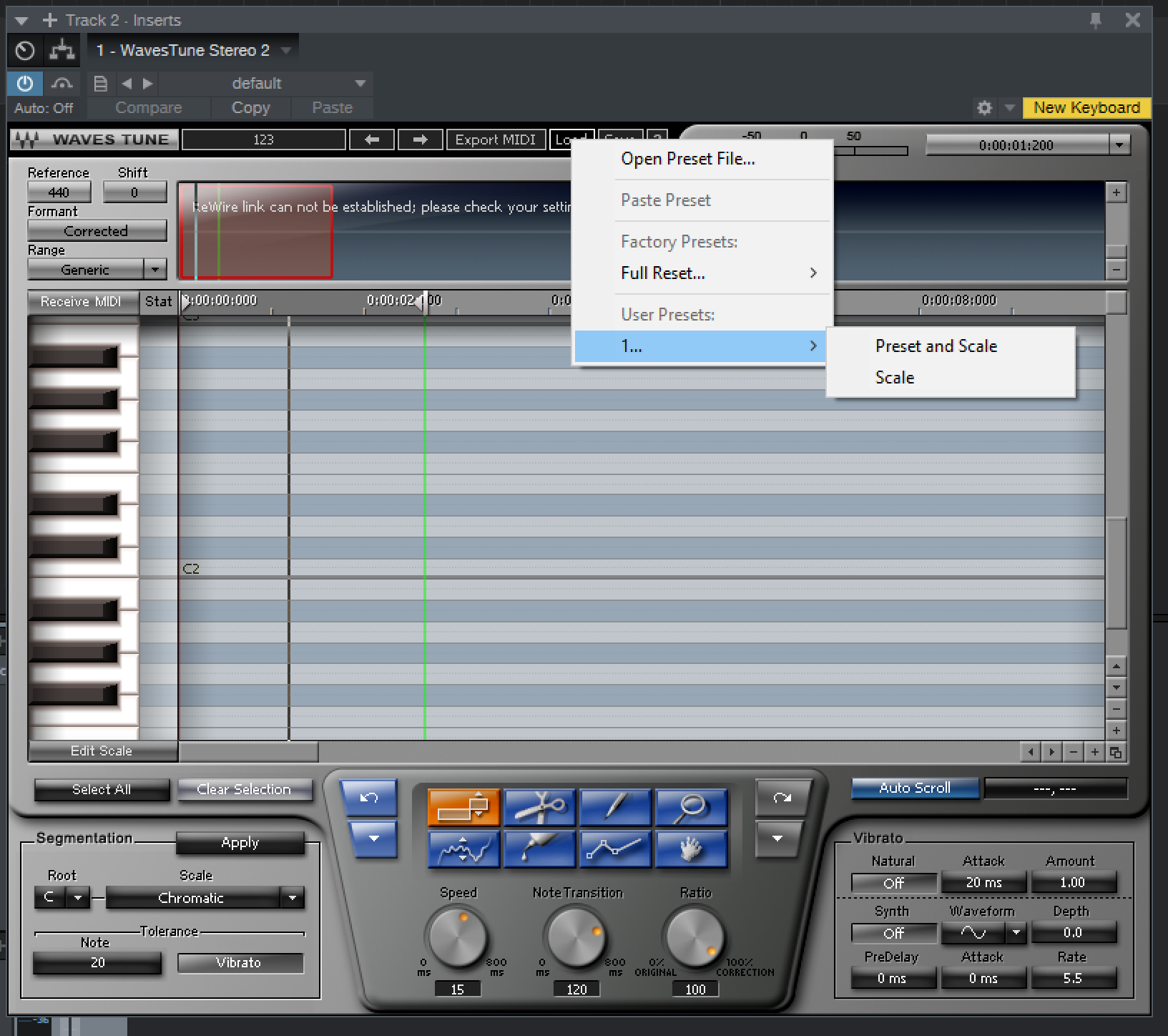Toggle the Vibrato tolerance button
Viewport: 1168px width, 1036px height.
(240, 963)
